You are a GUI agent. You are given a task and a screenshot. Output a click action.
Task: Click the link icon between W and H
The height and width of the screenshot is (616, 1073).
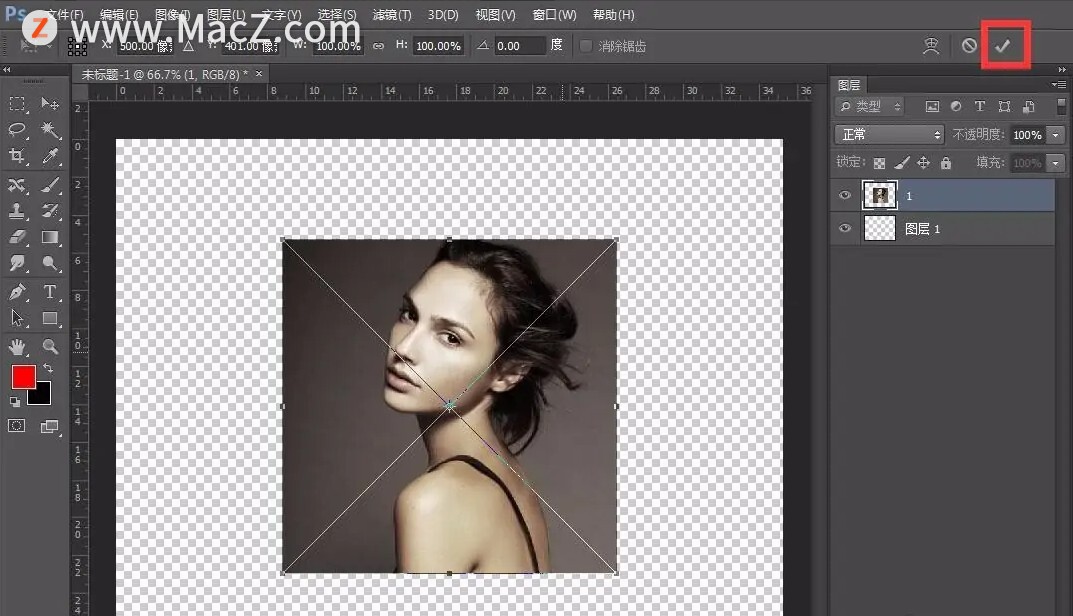click(378, 46)
